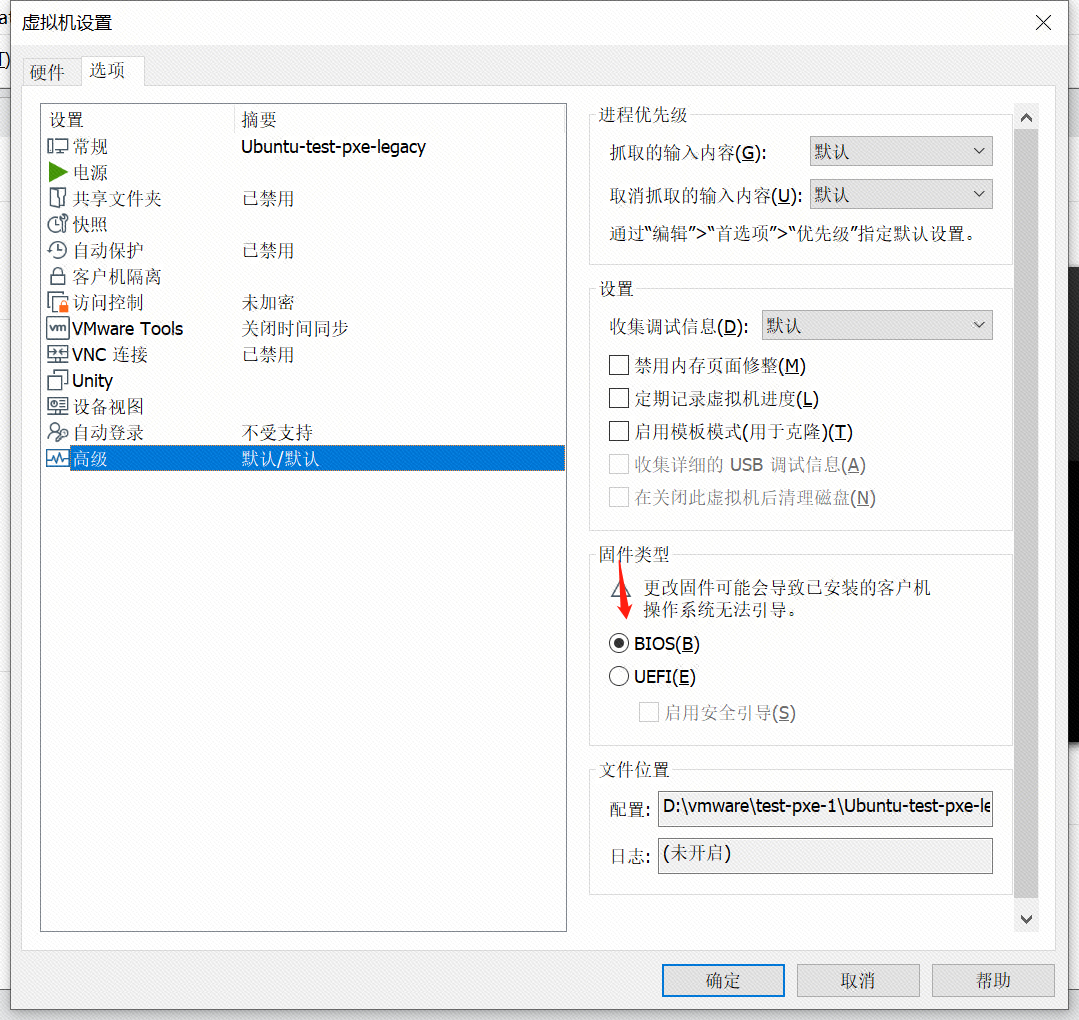Click the VNC 连接 settings icon
Screen dimensions: 1079x1020
tap(57, 354)
